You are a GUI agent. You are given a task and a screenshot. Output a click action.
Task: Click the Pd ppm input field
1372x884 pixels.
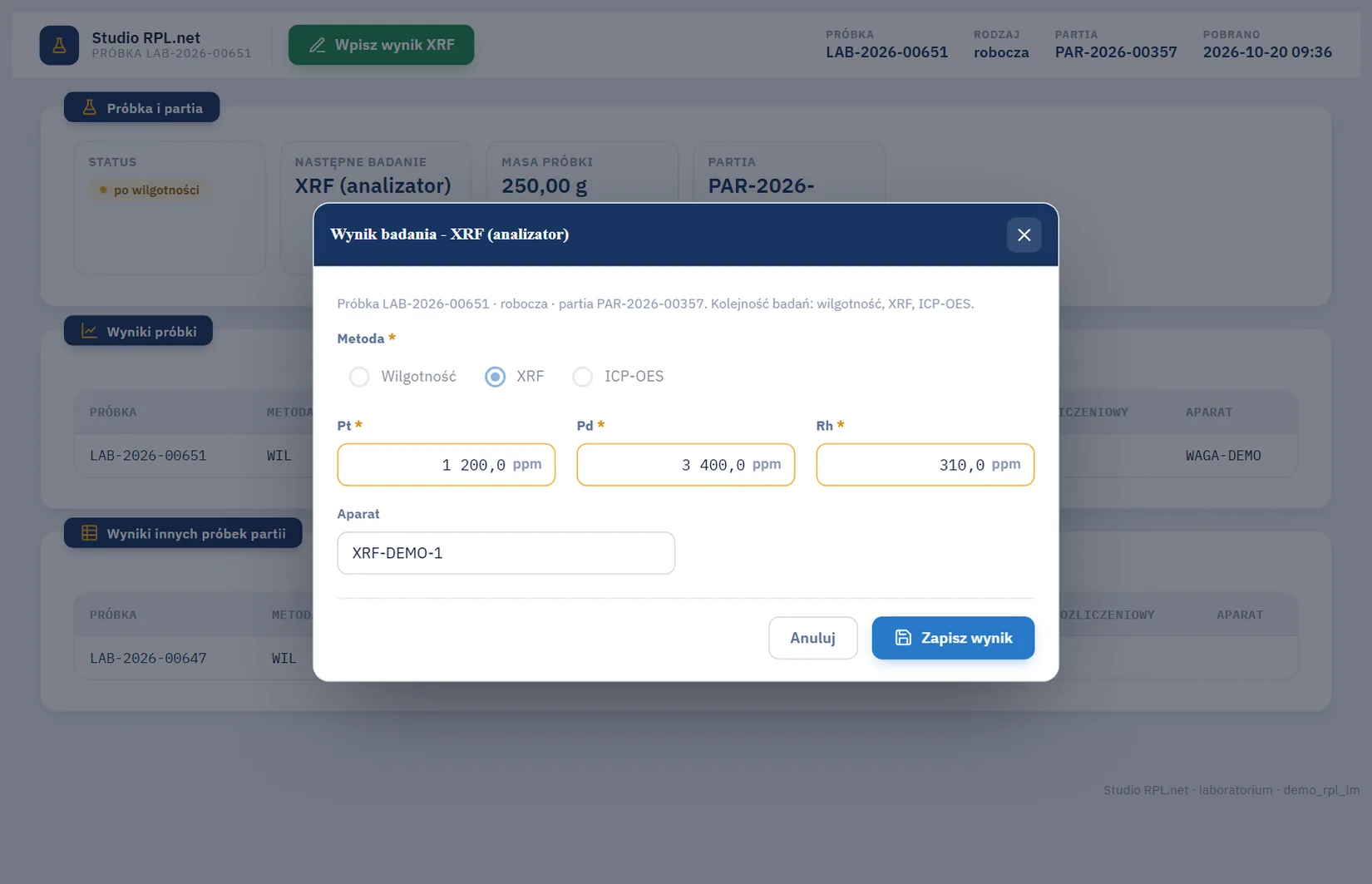pos(685,465)
